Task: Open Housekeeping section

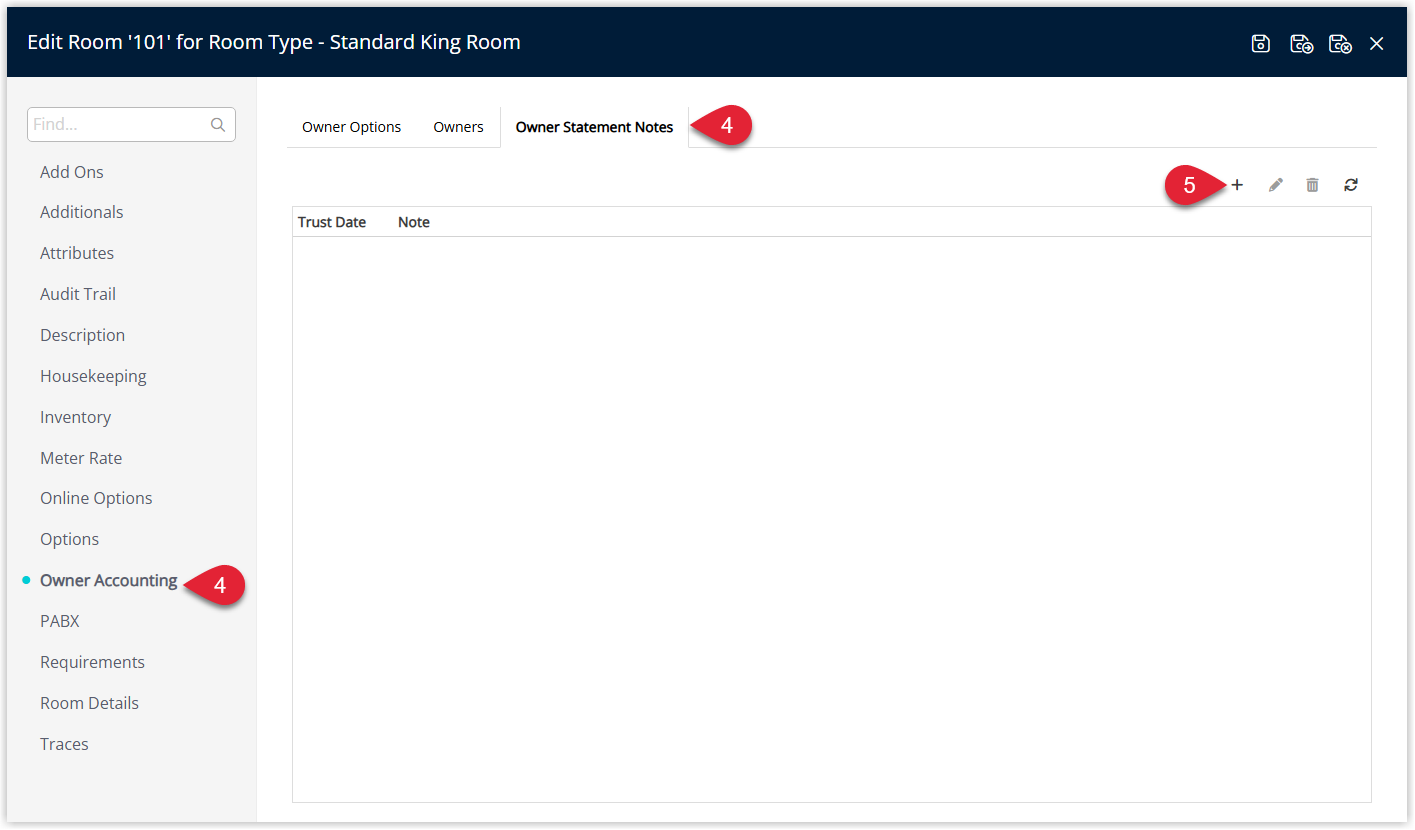Action: click(93, 376)
